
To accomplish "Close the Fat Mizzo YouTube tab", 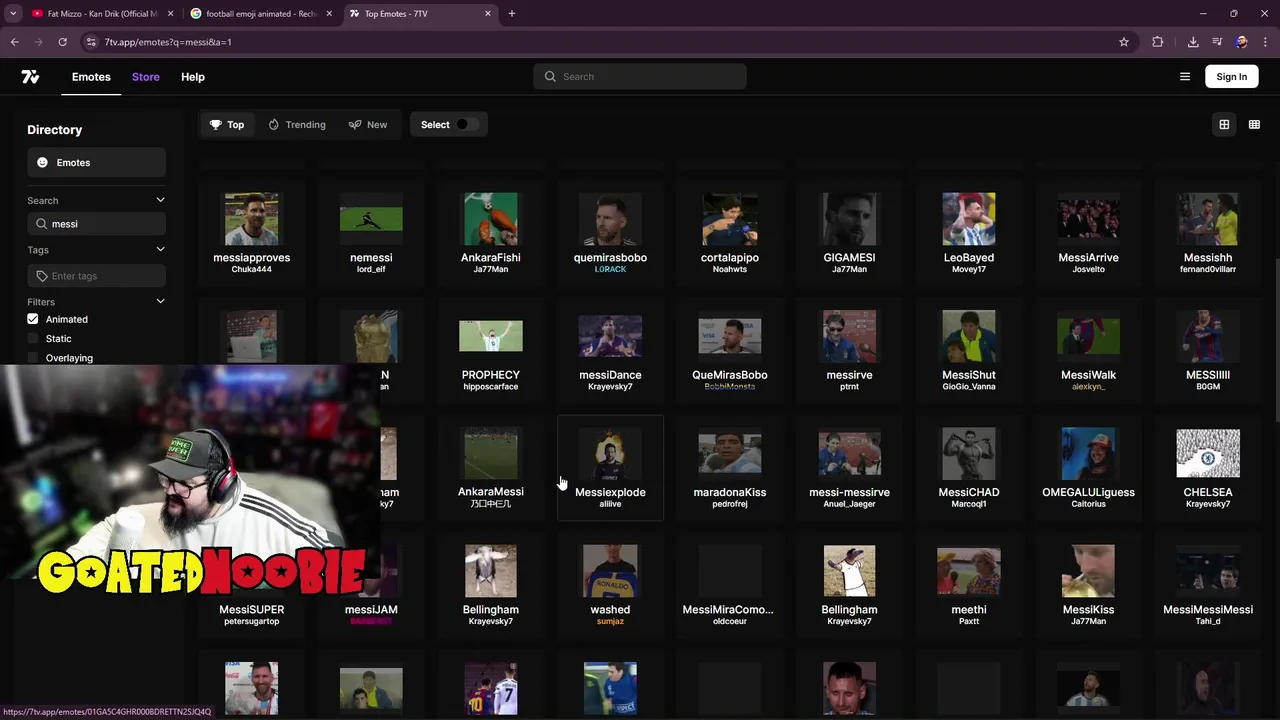I will [x=170, y=14].
